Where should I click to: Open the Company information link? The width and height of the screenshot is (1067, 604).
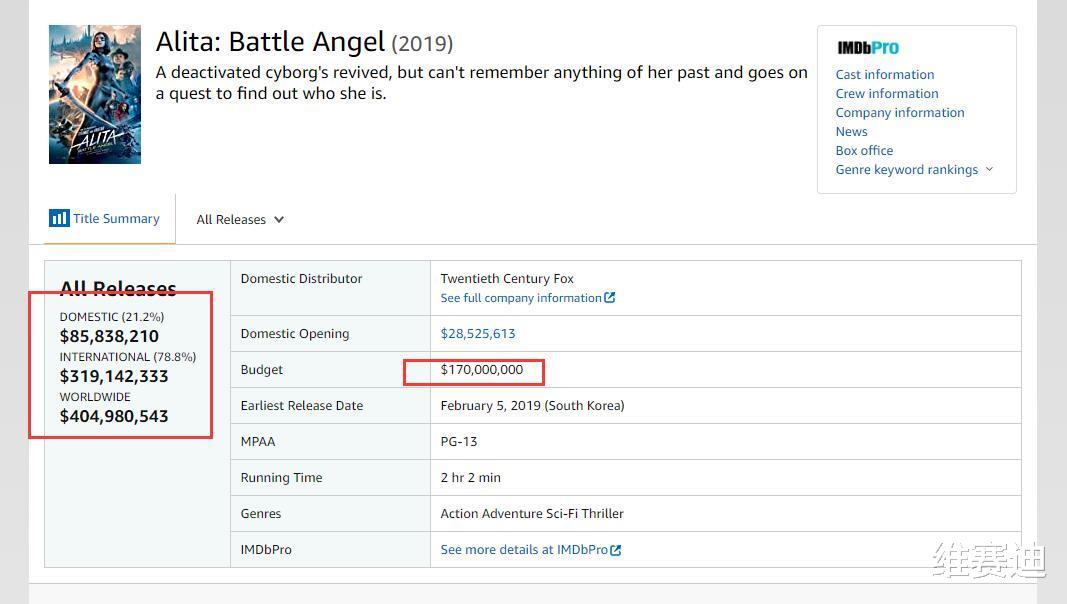(x=900, y=113)
